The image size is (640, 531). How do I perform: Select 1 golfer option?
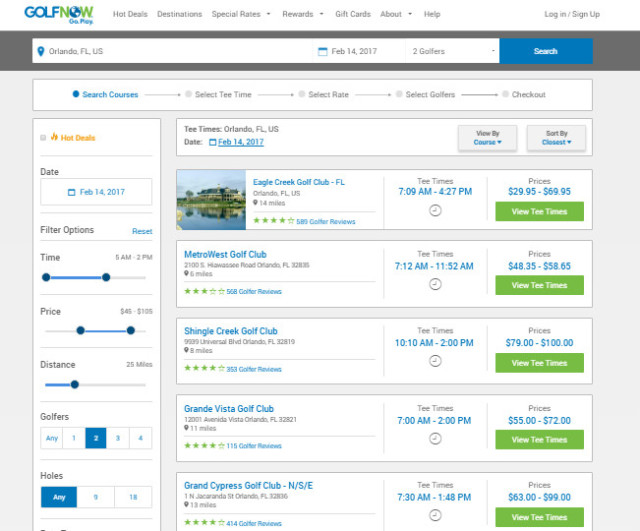click(74, 438)
